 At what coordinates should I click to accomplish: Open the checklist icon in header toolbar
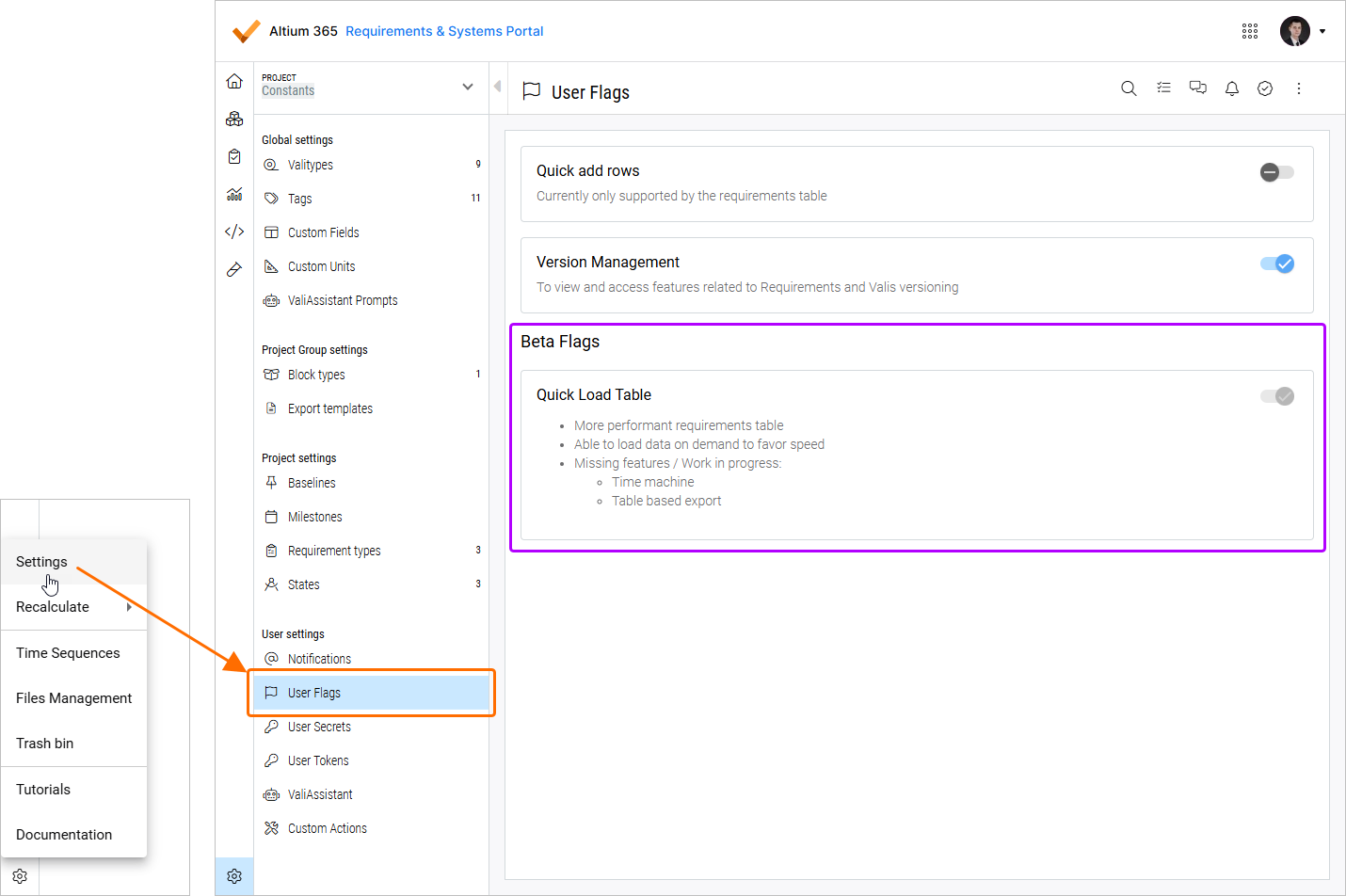click(1163, 88)
